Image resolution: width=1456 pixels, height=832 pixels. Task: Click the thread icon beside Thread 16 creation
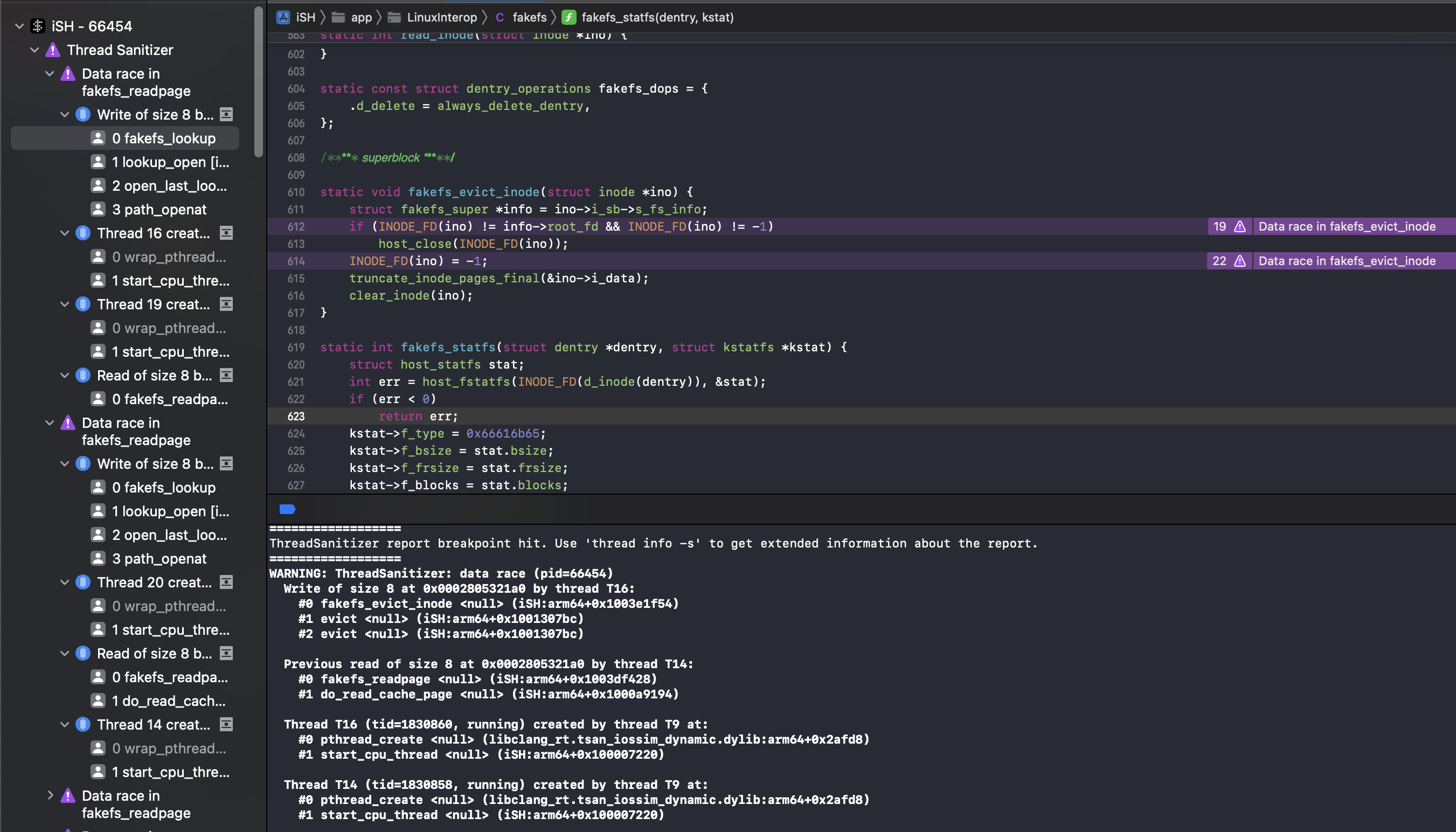(x=83, y=233)
